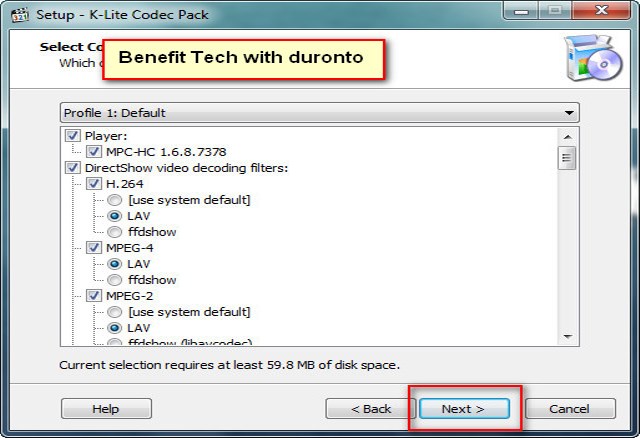Select LAV radio under H.264

(x=115, y=216)
